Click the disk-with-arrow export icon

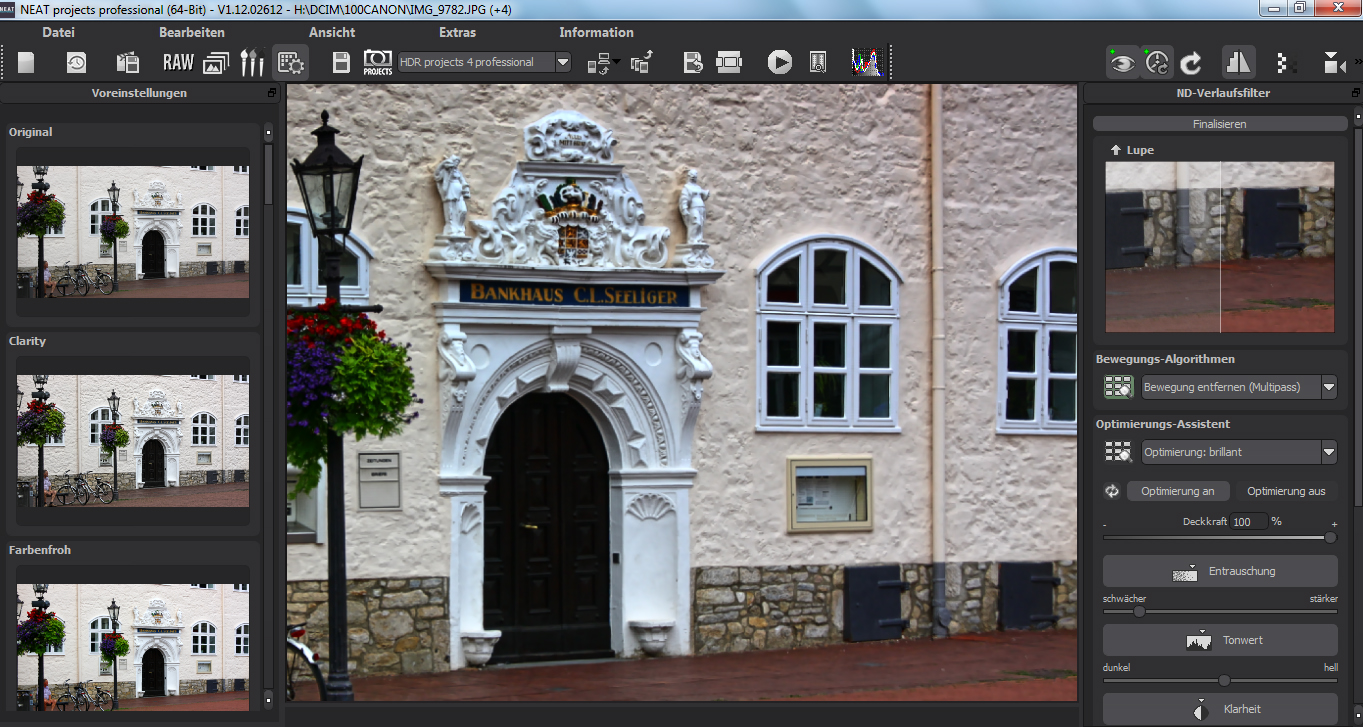(x=693, y=62)
